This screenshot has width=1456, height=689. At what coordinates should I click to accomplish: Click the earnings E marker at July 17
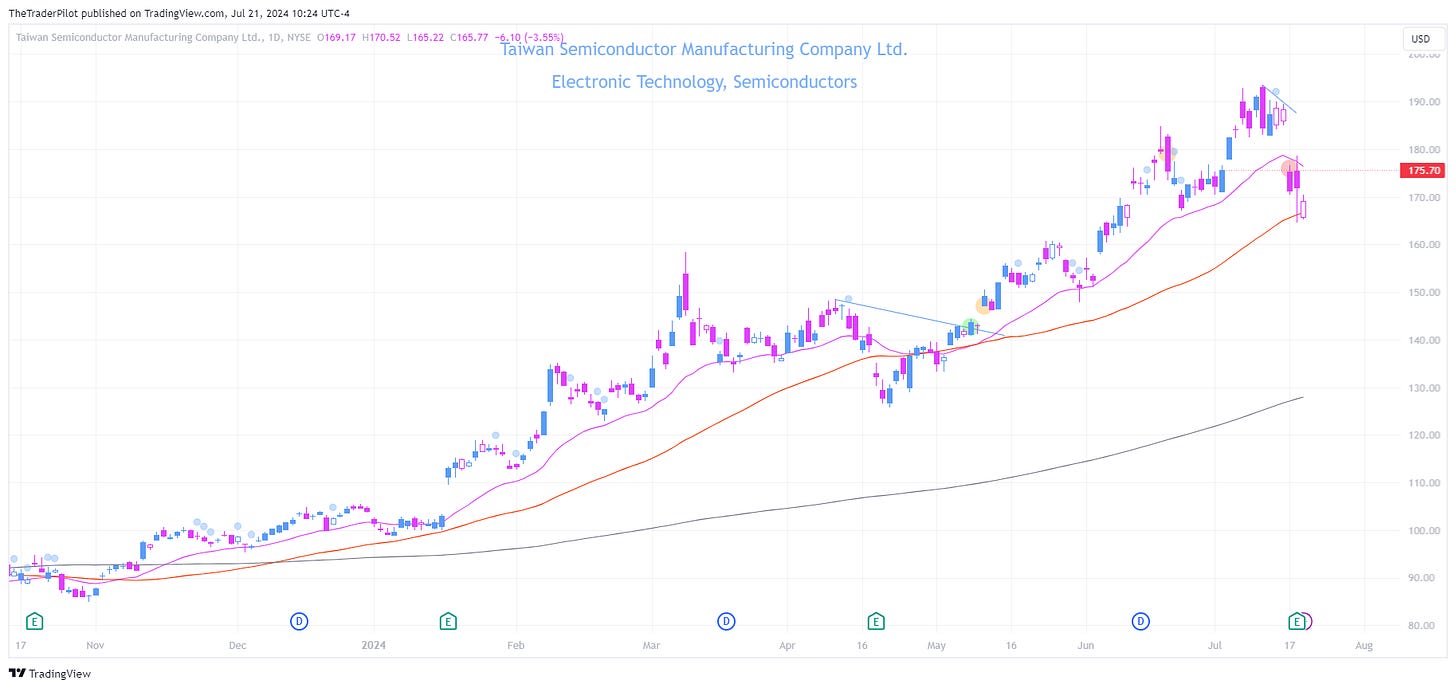coord(1297,621)
